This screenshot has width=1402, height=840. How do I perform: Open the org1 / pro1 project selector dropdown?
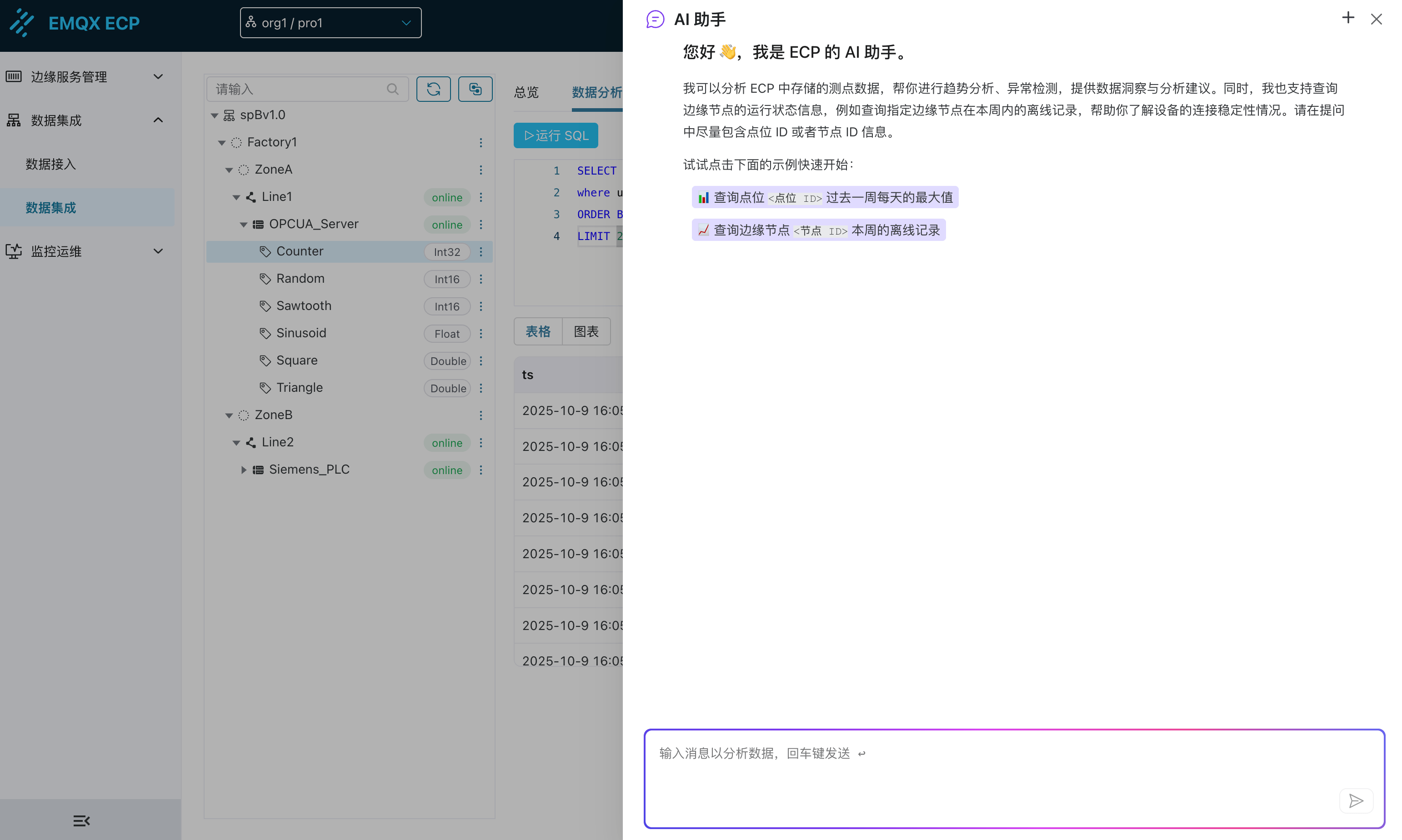tap(330, 23)
